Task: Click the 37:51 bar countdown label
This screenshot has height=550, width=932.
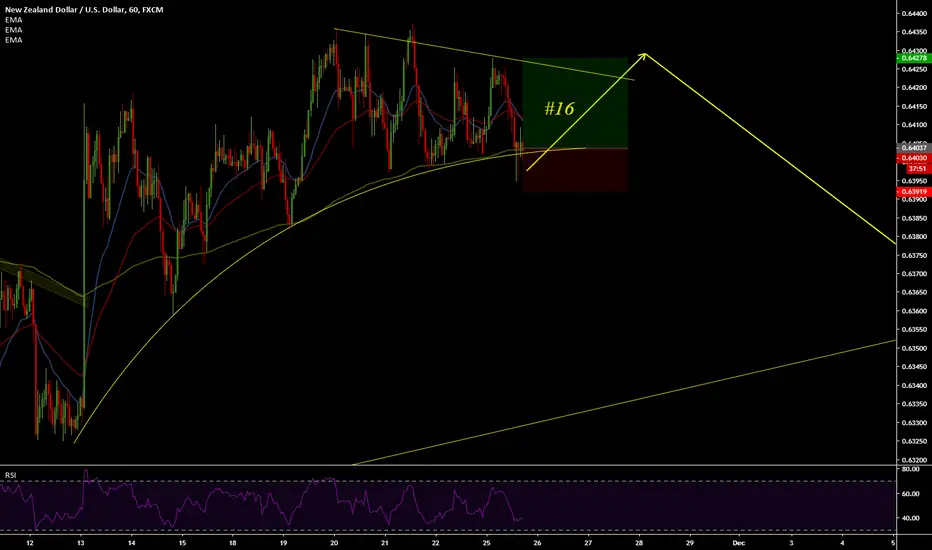Action: pos(917,169)
